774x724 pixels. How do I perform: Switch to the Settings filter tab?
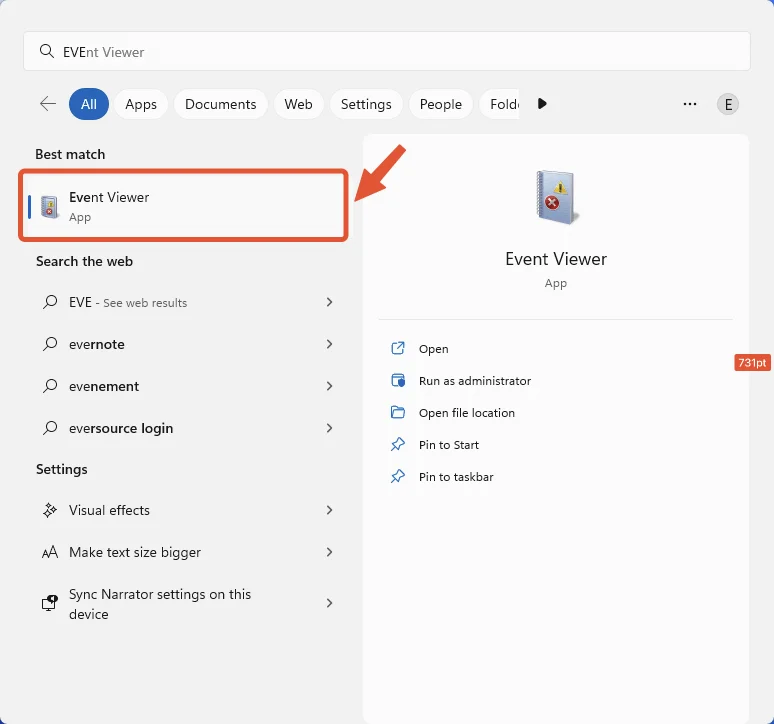pos(366,104)
